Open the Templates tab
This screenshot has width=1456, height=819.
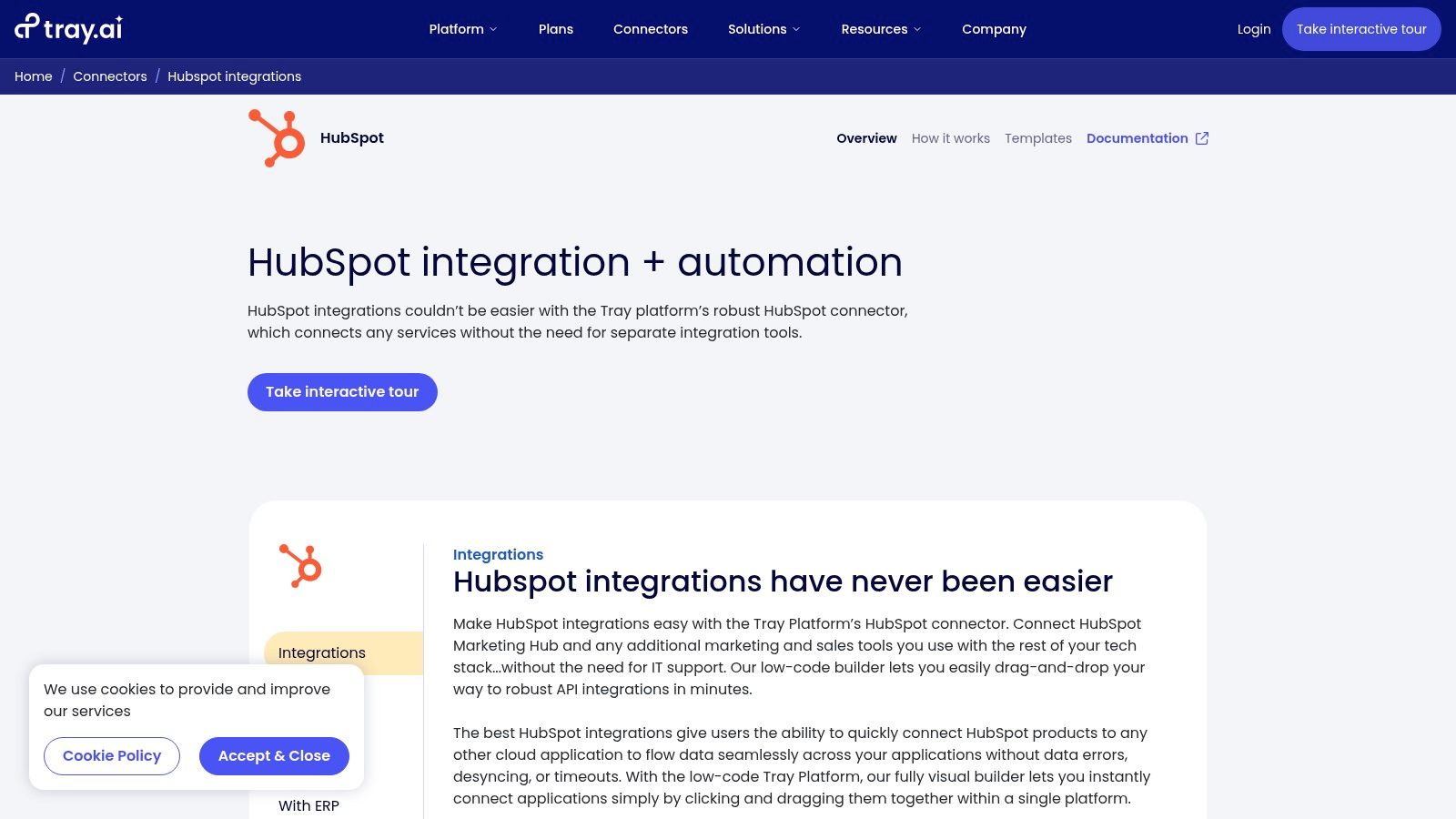click(1038, 138)
